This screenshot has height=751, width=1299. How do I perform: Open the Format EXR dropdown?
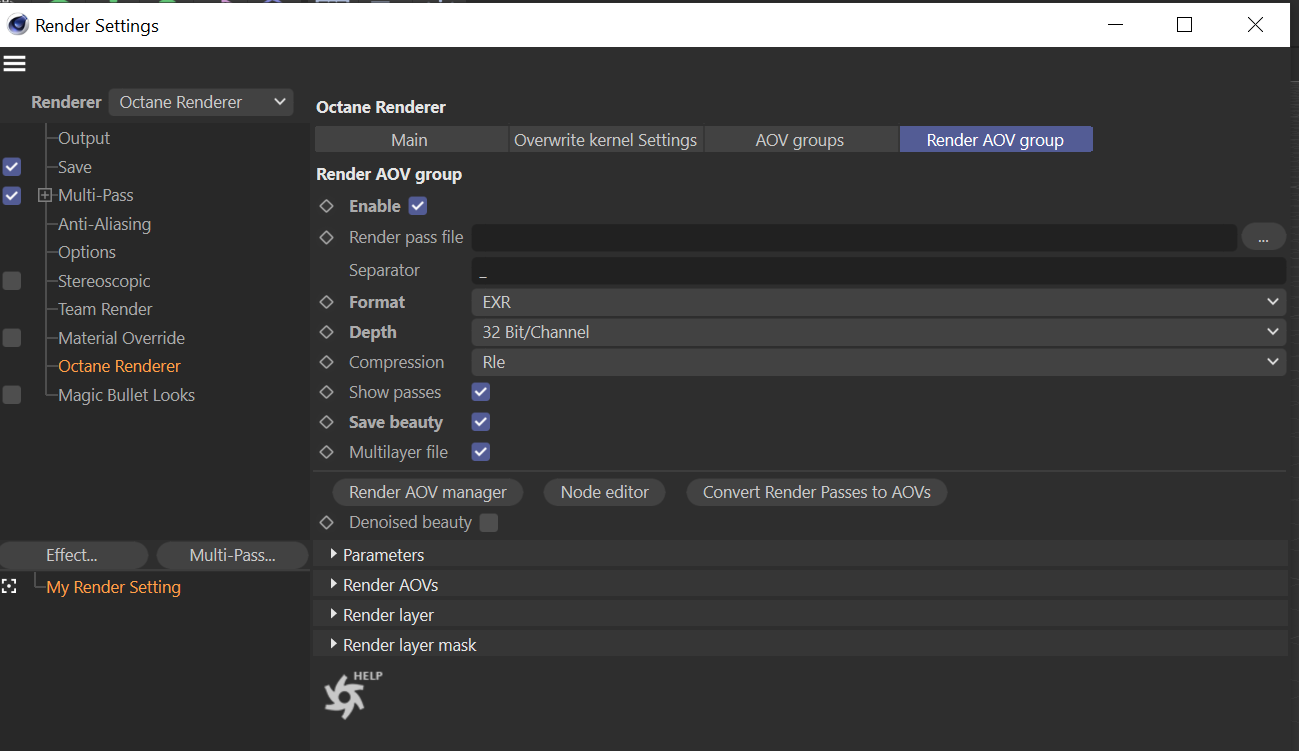877,302
